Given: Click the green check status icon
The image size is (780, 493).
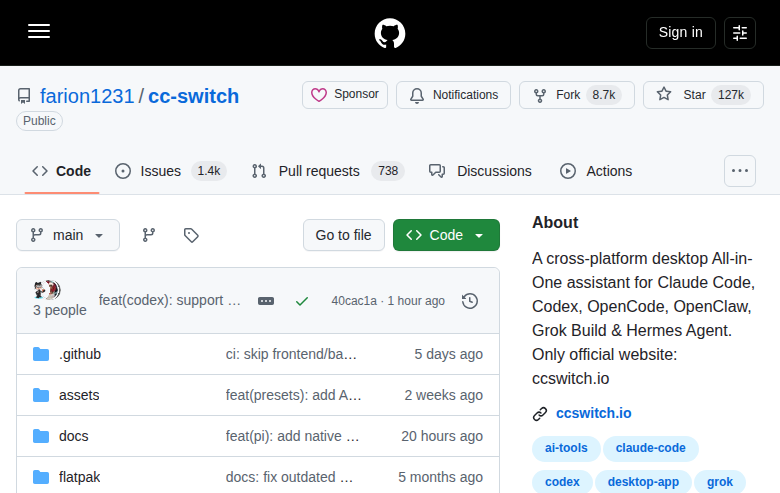Looking at the screenshot, I should pos(302,301).
